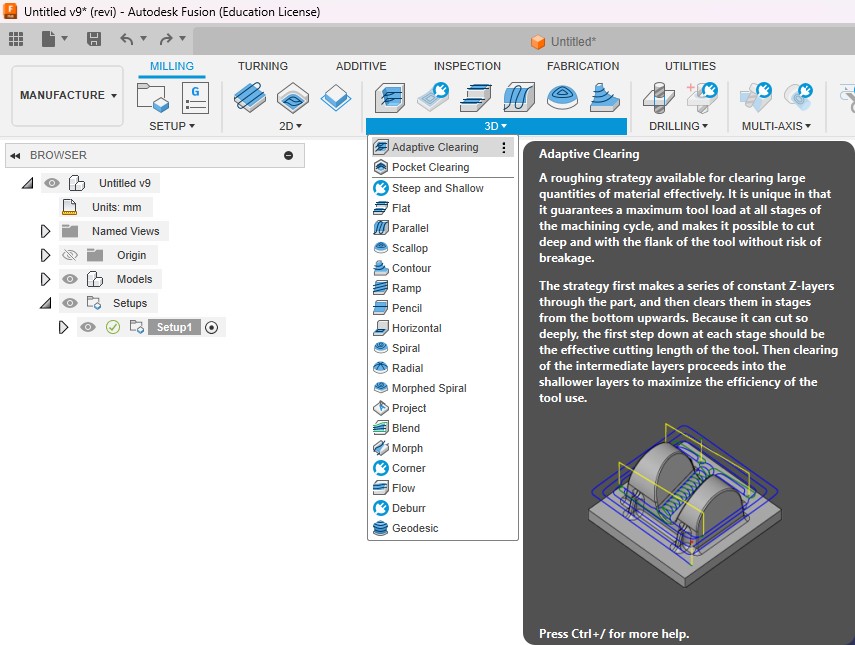This screenshot has width=855, height=645.
Task: Click the second Multi-Axis ribbon icon
Action: (x=799, y=97)
